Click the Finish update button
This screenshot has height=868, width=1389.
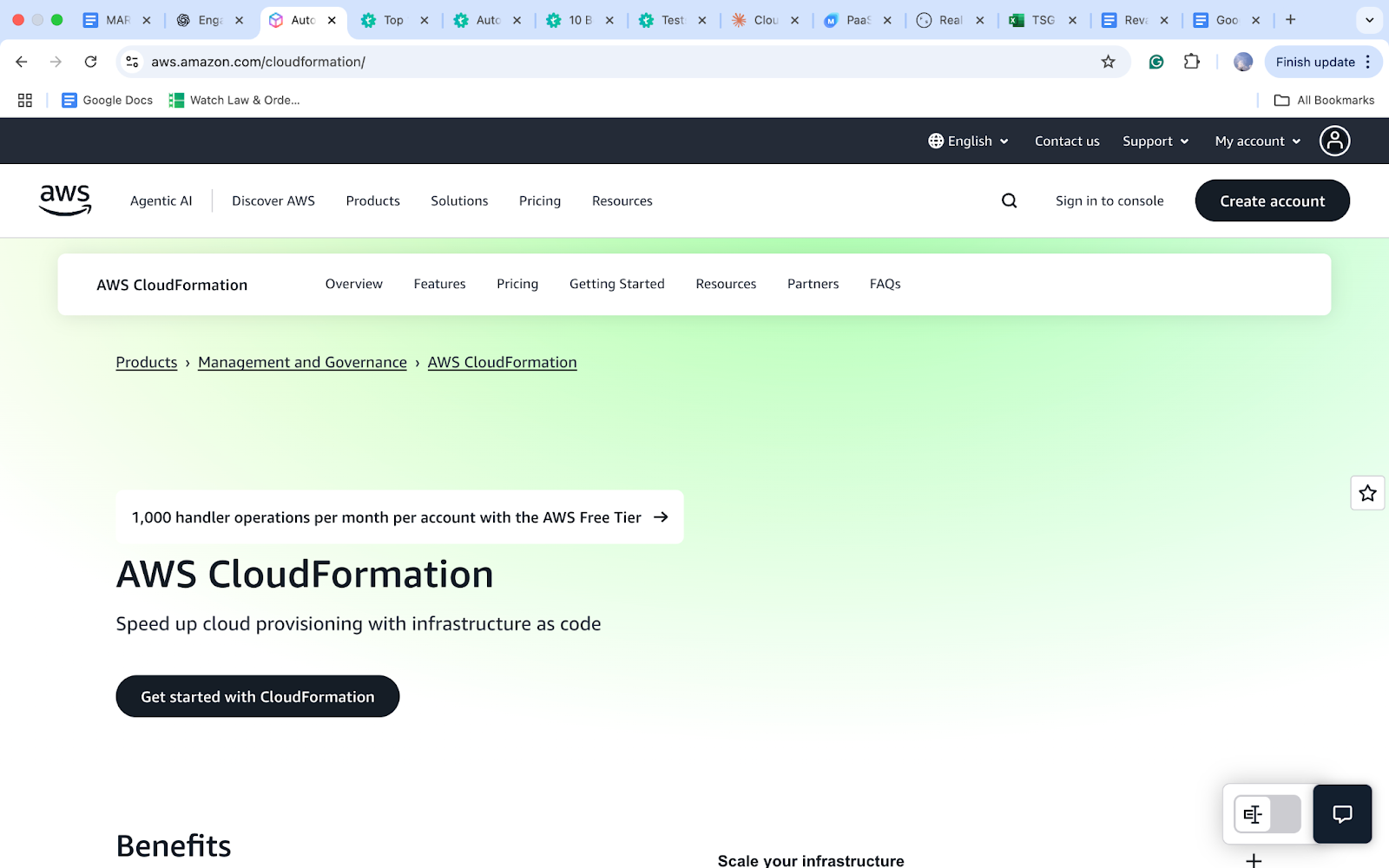tap(1315, 62)
